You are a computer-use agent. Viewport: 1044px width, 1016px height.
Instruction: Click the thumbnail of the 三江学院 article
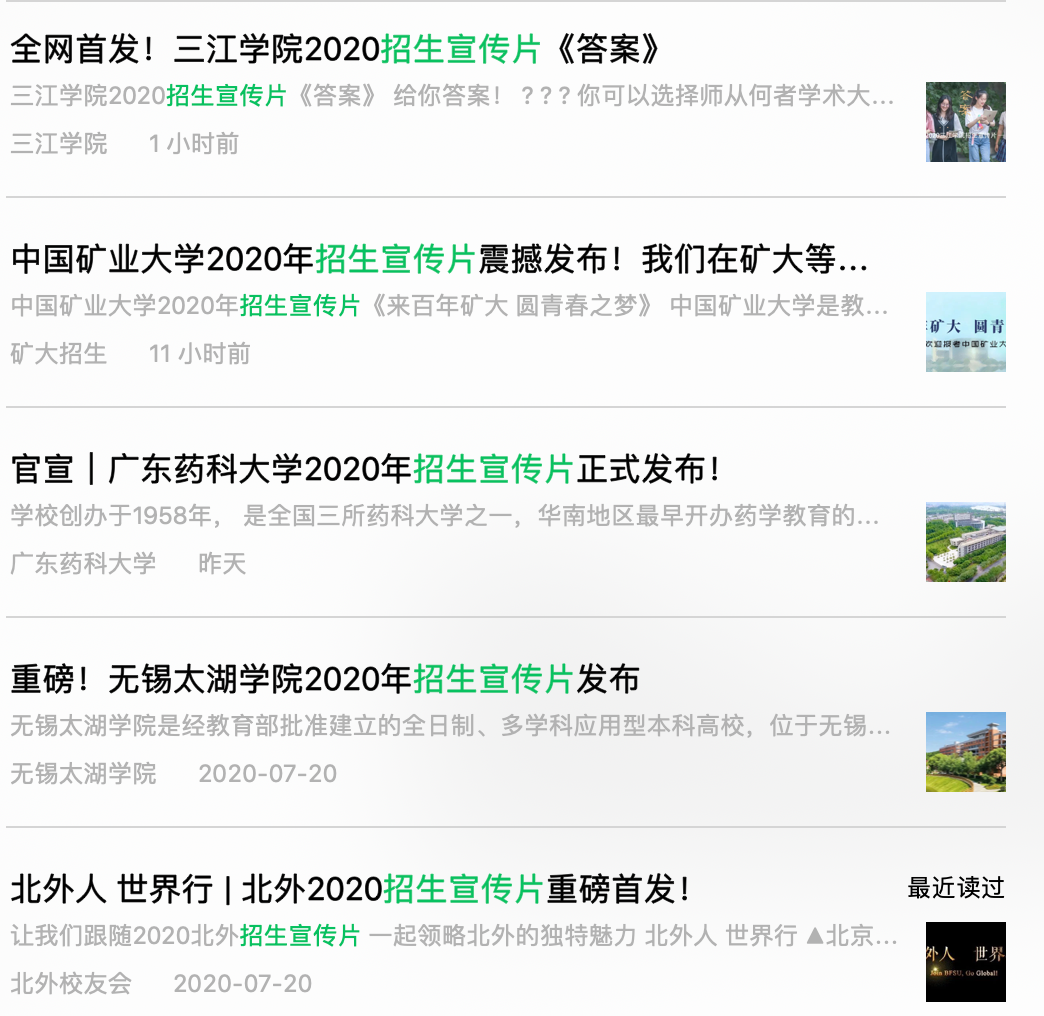pos(965,121)
